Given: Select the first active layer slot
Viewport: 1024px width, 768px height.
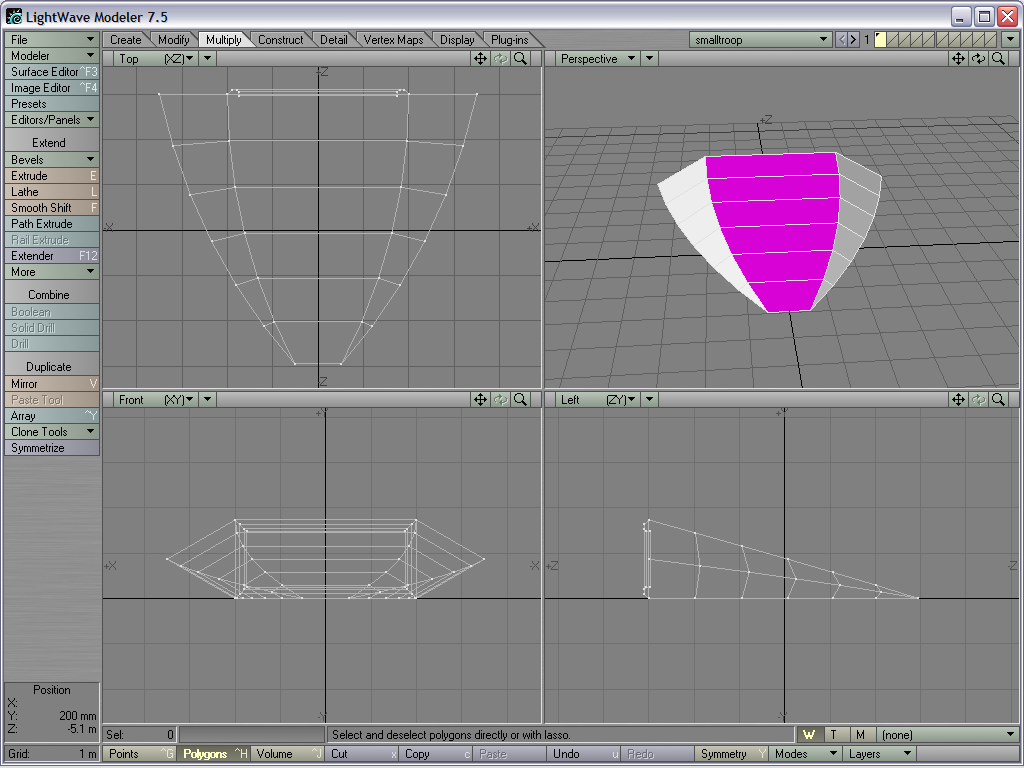Looking at the screenshot, I should pos(880,40).
